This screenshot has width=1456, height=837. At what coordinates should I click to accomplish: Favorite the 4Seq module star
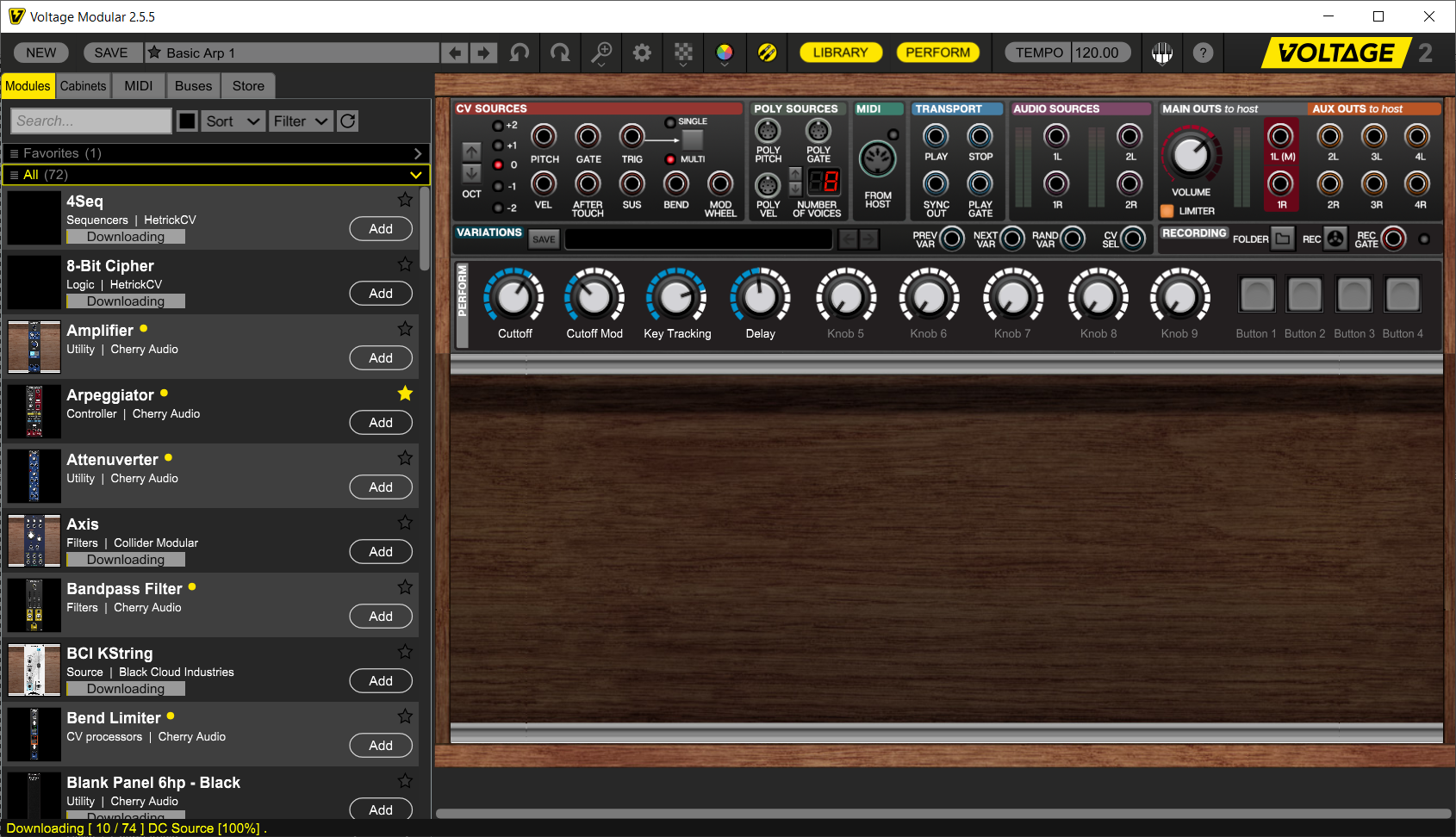[x=405, y=200]
